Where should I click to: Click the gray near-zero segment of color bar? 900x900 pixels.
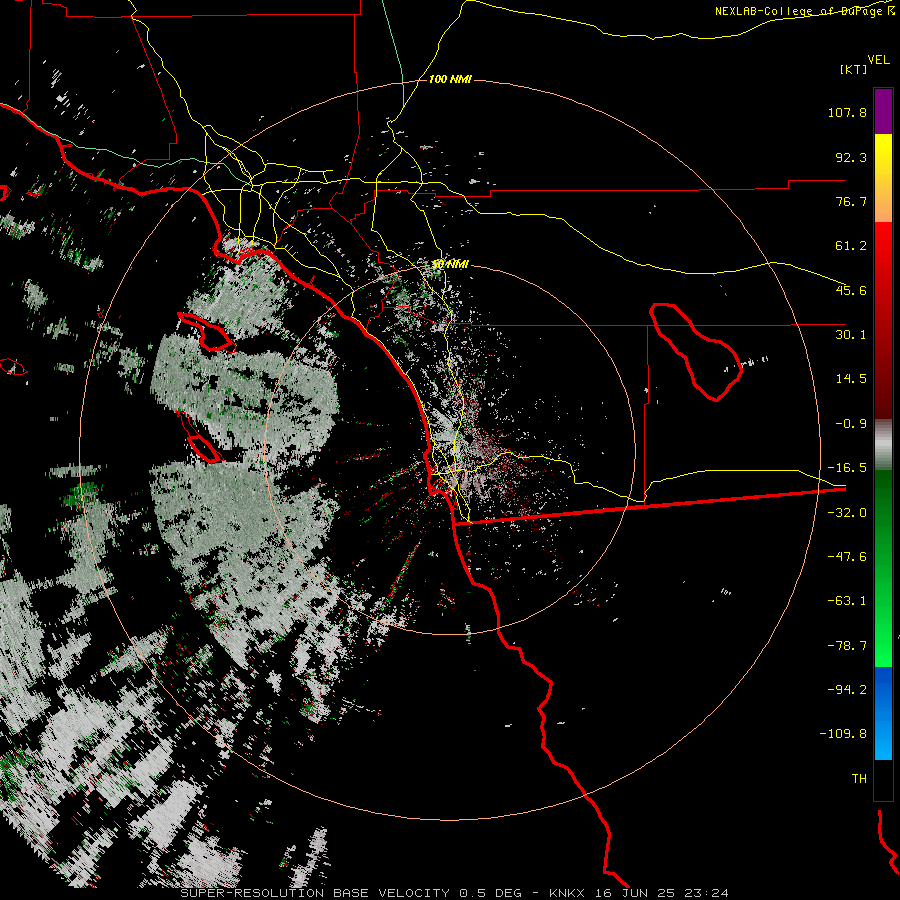(883, 445)
